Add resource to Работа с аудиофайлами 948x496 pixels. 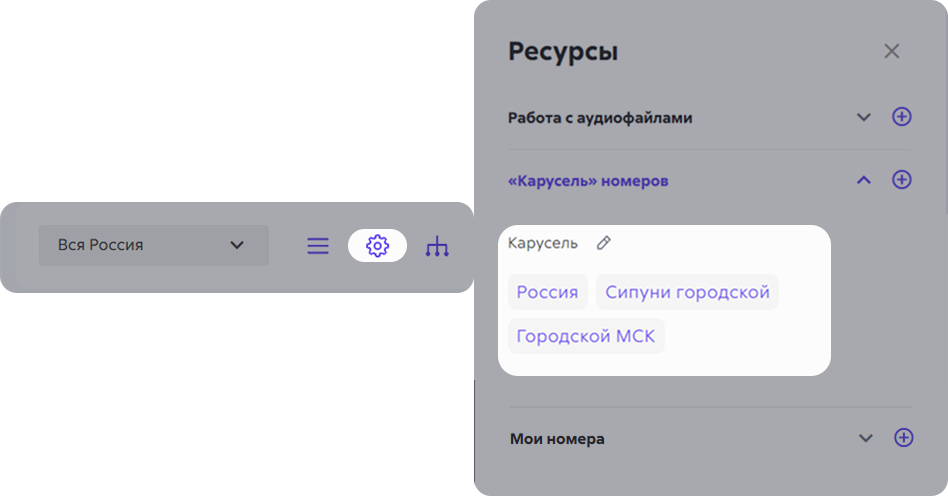tap(901, 117)
